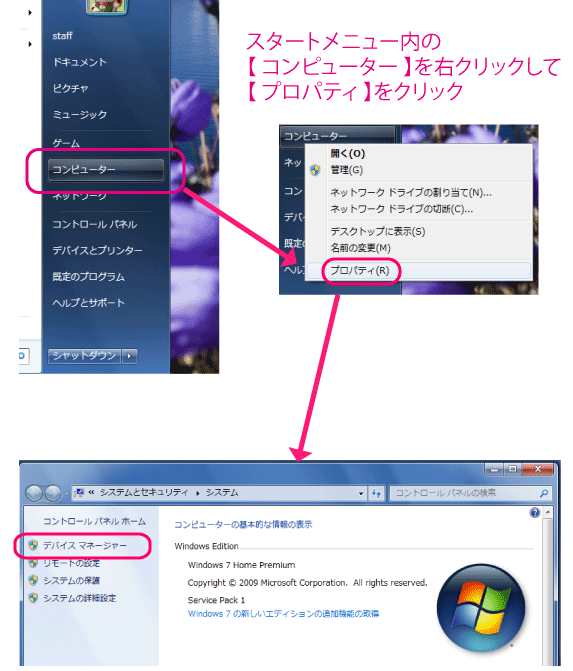The width and height of the screenshot is (573, 671).
Task: Click control panel icon in address bar
Action: tap(79, 493)
